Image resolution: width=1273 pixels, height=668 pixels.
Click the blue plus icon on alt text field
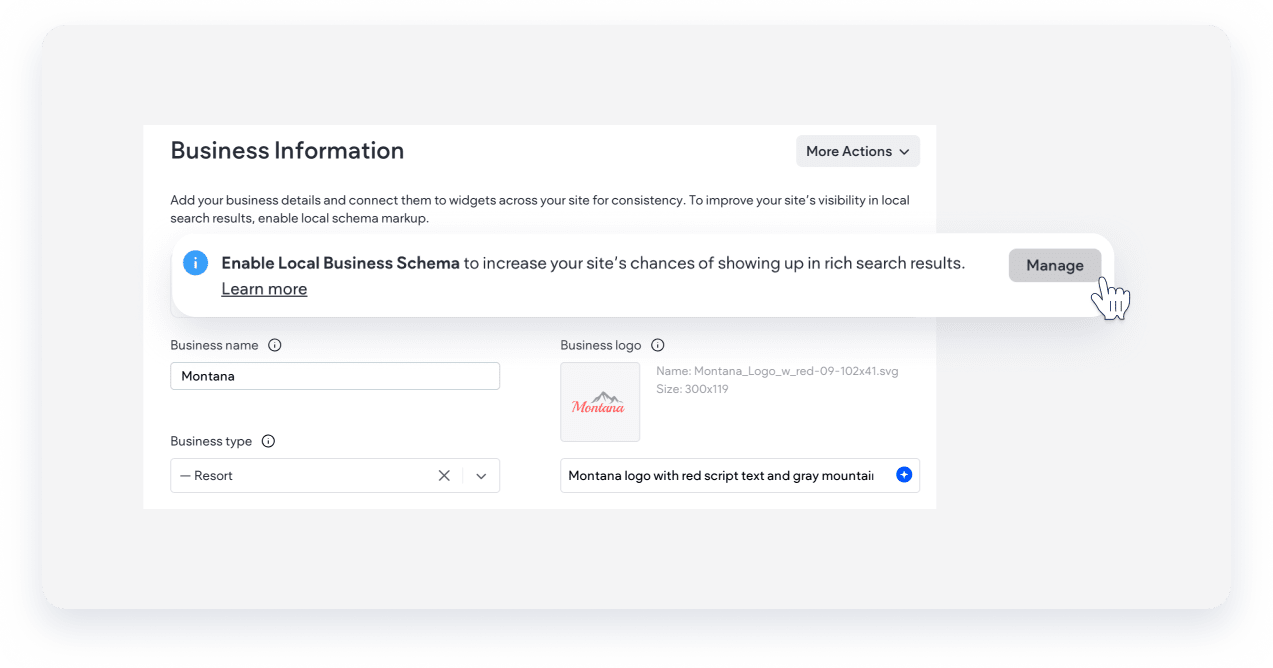903,474
